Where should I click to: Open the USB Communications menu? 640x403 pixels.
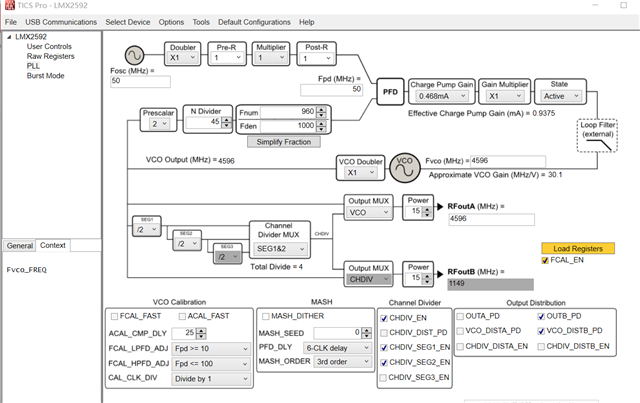61,22
